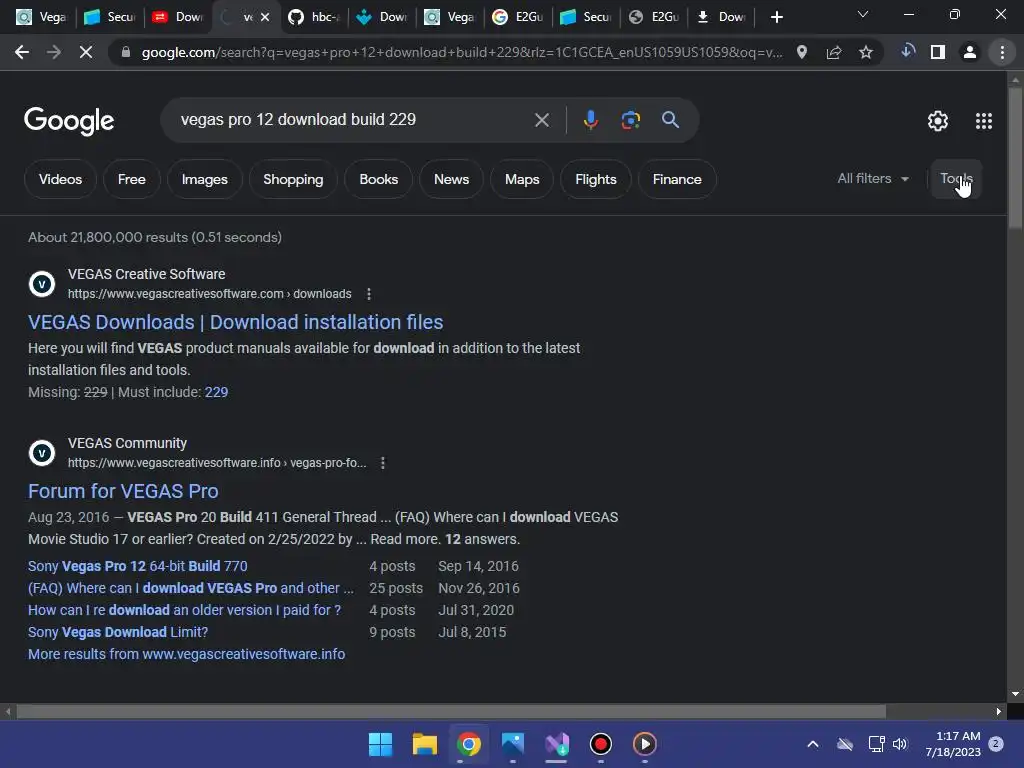Select the Flights filter chip
This screenshot has width=1024, height=768.
[x=596, y=179]
